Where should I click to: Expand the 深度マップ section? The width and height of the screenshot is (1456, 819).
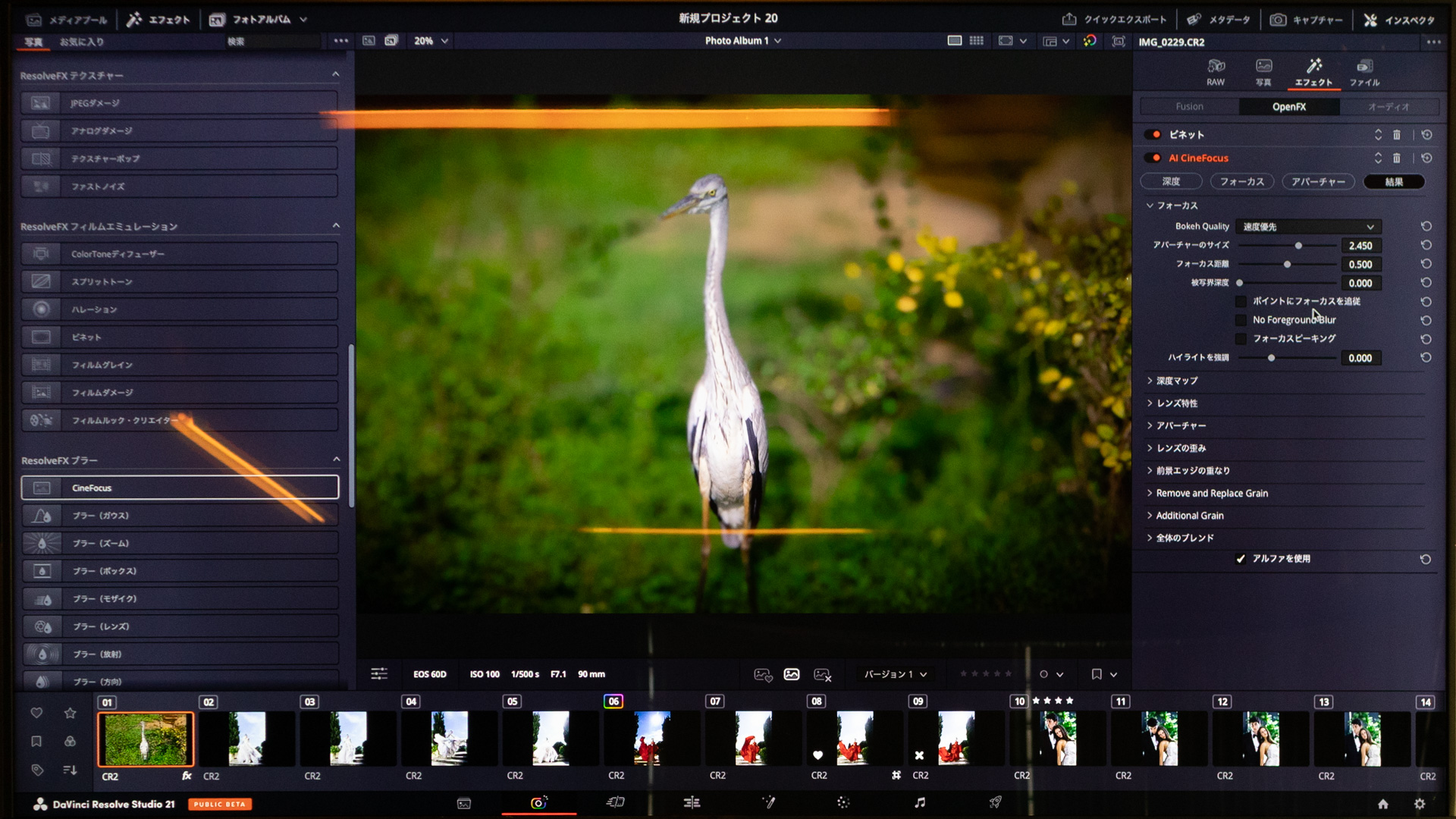(1176, 381)
